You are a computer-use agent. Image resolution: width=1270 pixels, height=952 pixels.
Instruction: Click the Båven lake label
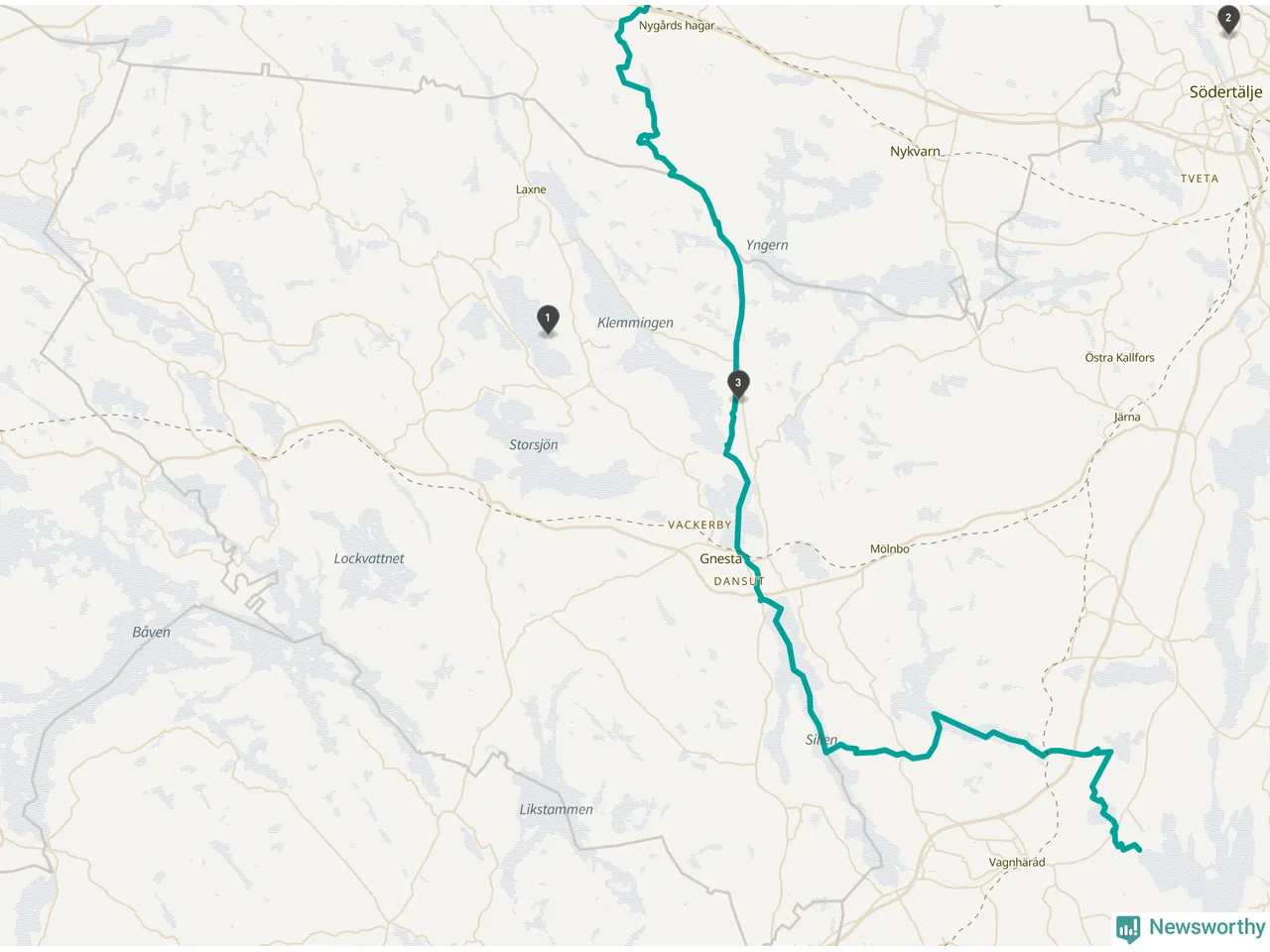(152, 632)
